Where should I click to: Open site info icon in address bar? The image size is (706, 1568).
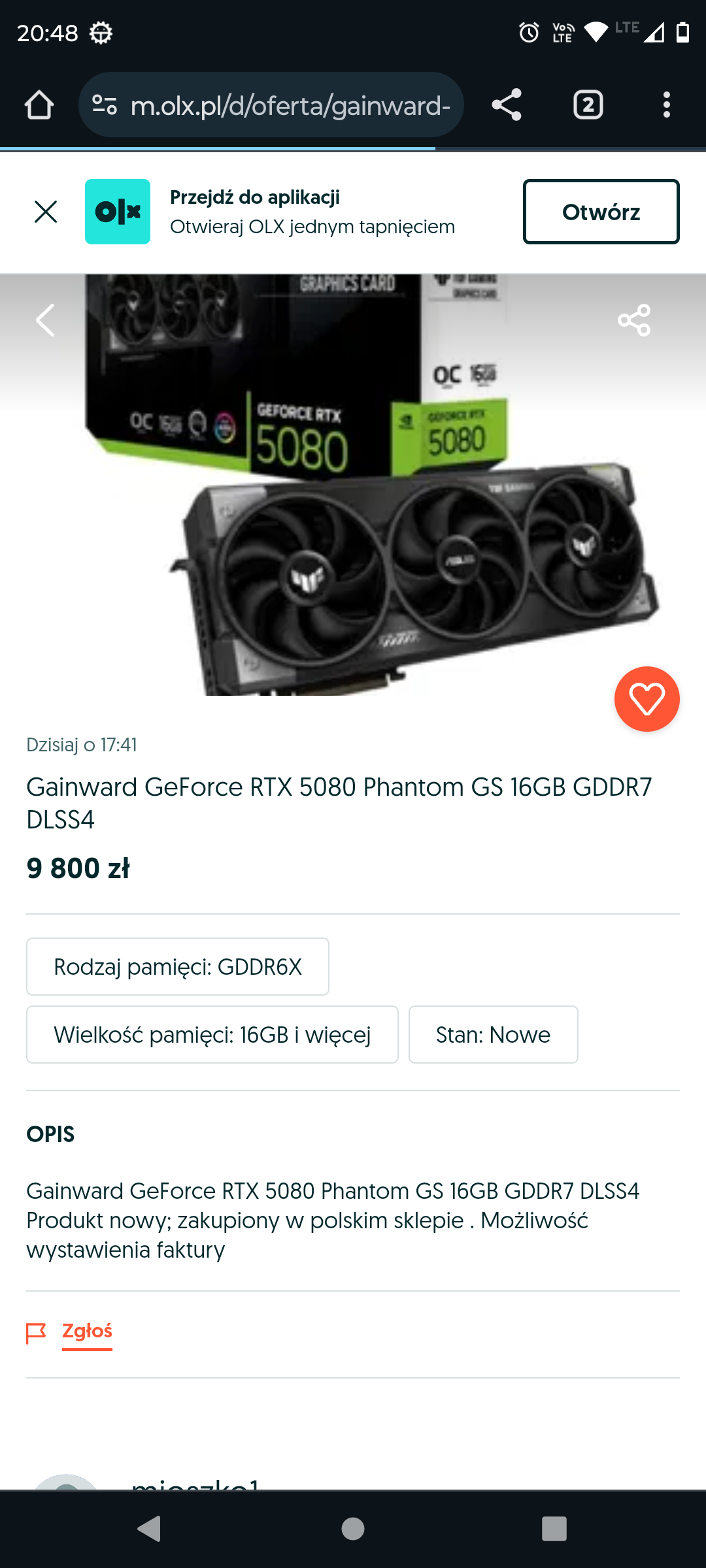(x=105, y=105)
